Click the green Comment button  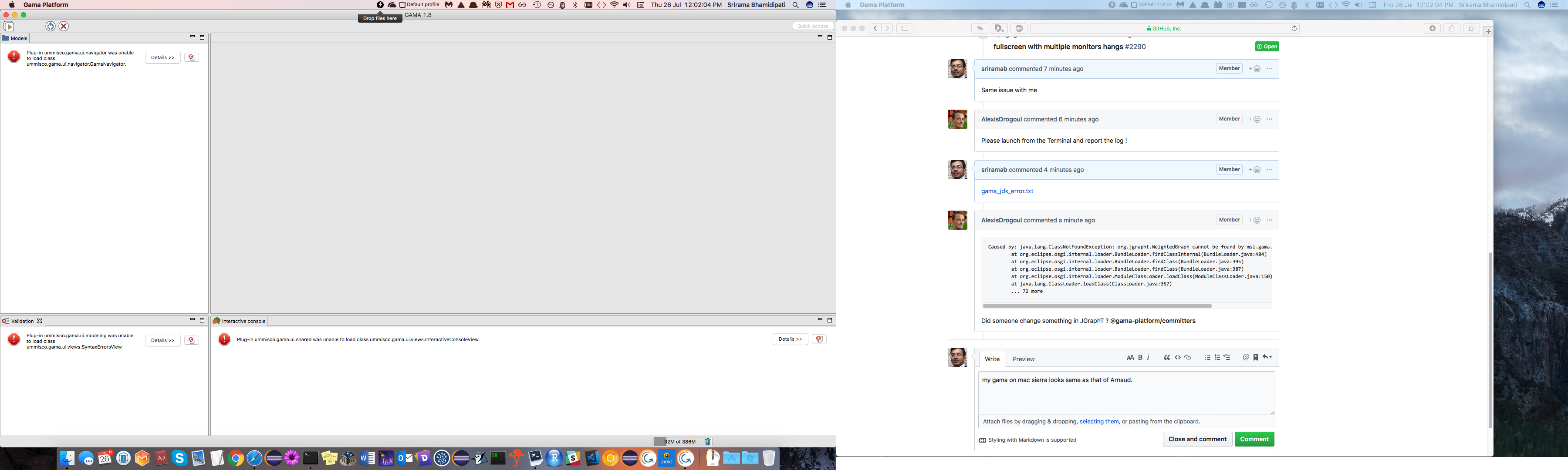1254,439
